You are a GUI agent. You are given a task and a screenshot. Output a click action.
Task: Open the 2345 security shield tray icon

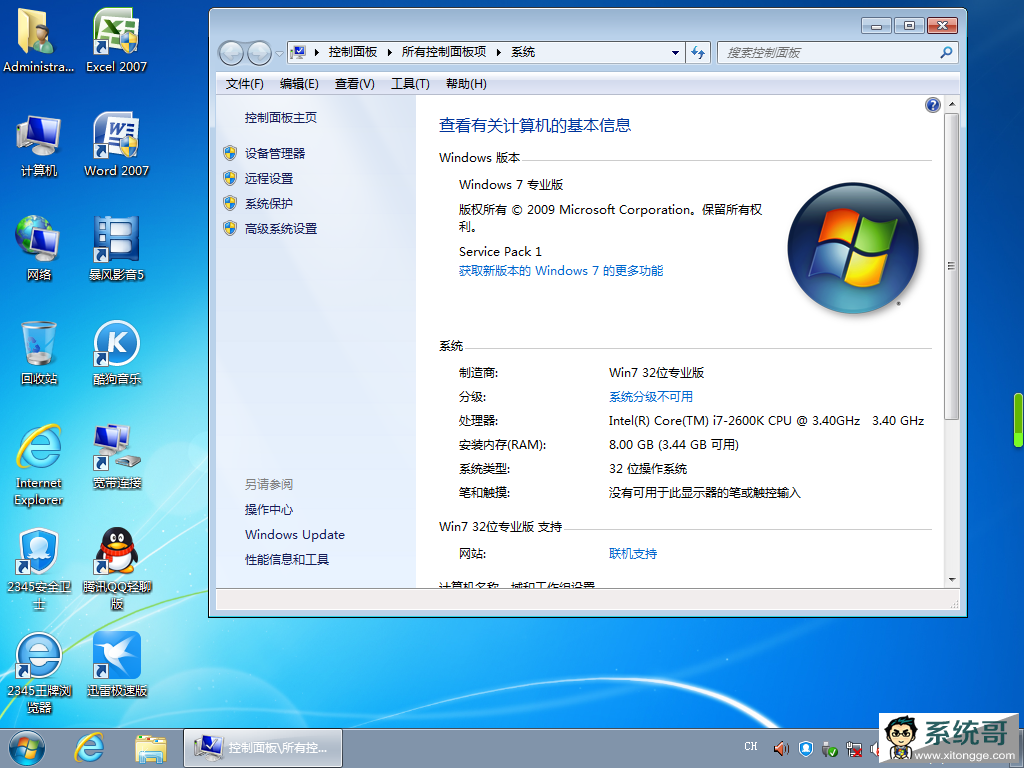point(806,748)
